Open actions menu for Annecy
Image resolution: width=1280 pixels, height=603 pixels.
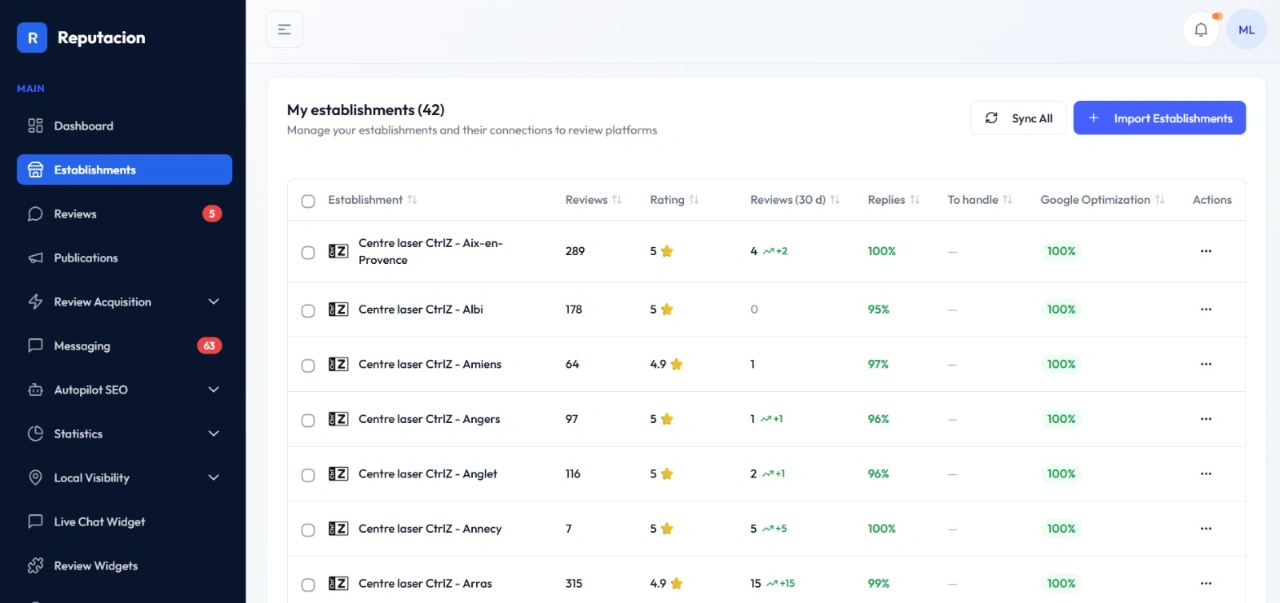click(1206, 529)
